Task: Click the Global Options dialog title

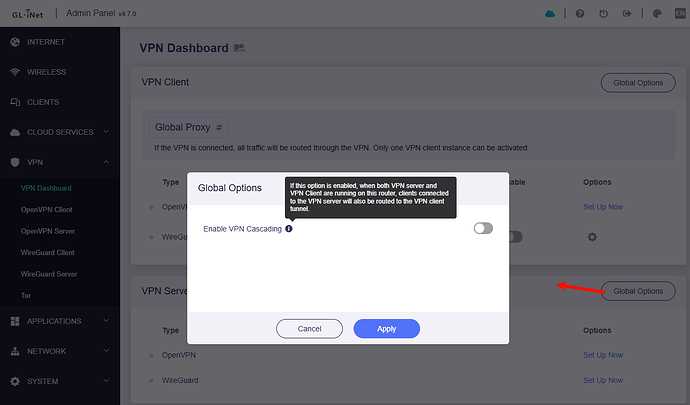Action: [230, 188]
